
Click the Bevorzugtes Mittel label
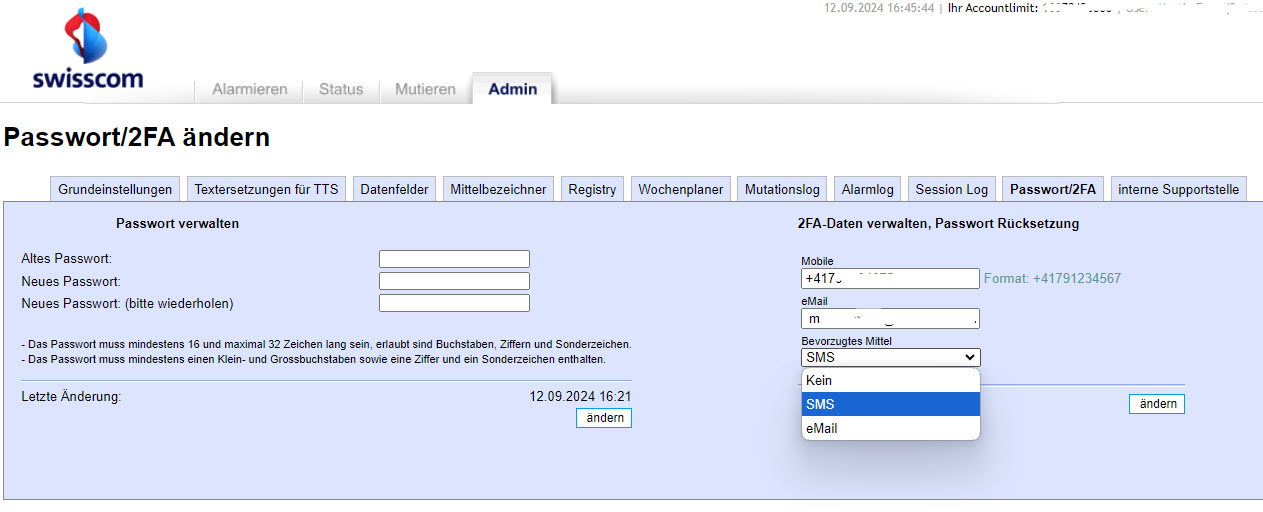846,341
